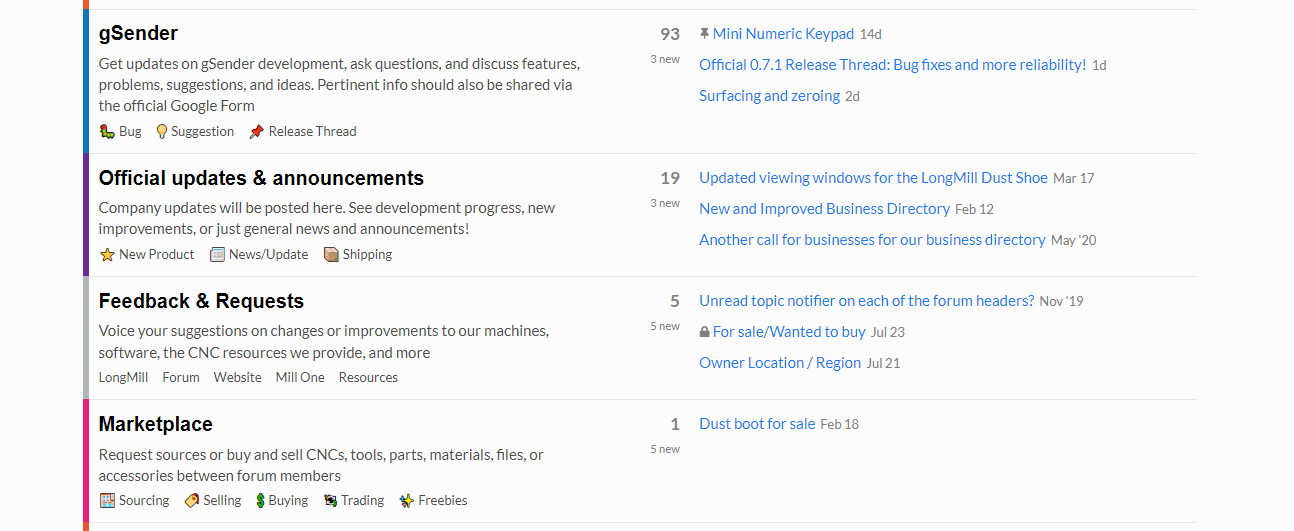Open the Release Thread pushpin tag

click(x=303, y=131)
